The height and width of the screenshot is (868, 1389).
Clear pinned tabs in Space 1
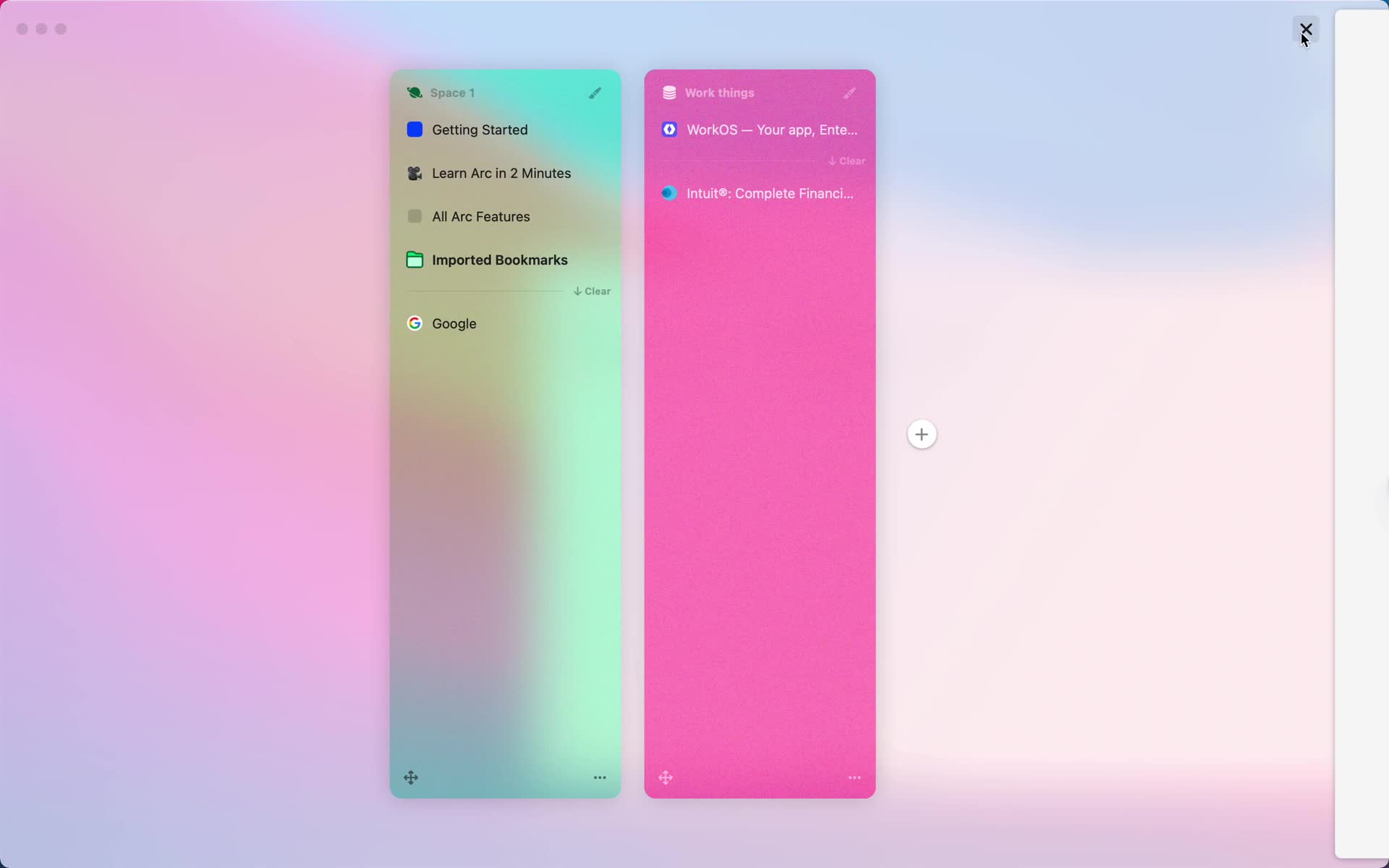pyautogui.click(x=591, y=291)
